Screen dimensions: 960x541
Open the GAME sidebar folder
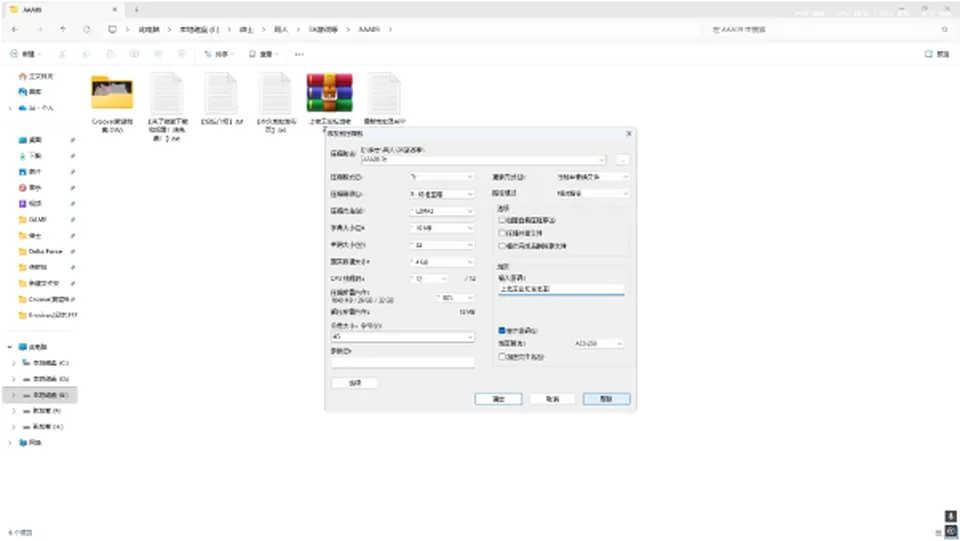[x=32, y=219]
